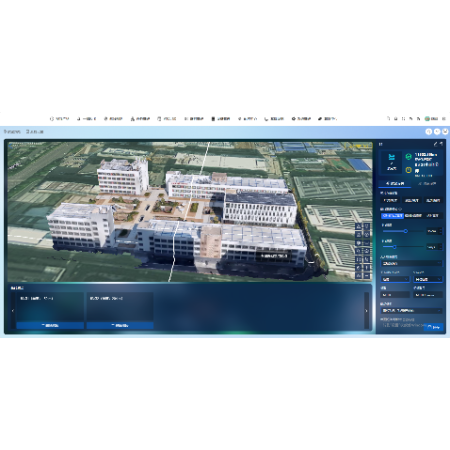Select the highlighted blue segmented mode option

click(392, 216)
